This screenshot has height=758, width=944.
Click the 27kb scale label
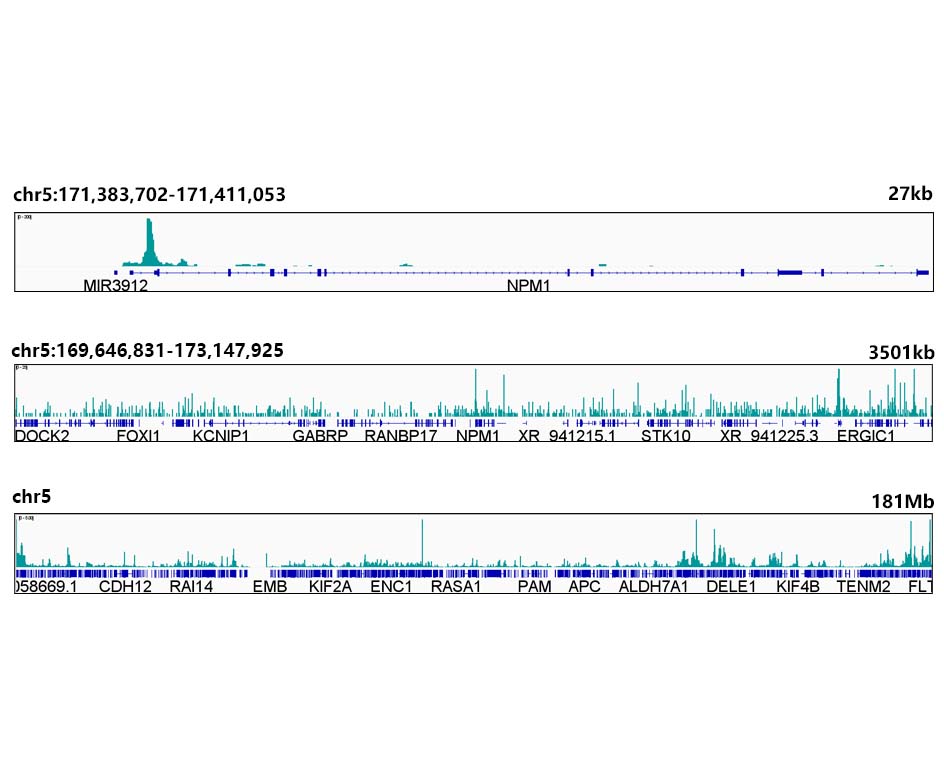(909, 195)
